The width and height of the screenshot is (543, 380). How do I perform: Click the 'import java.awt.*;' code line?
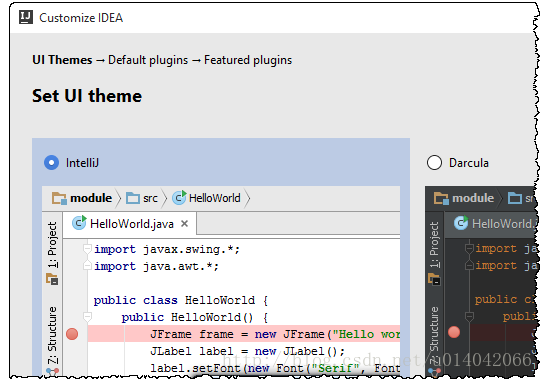156,266
